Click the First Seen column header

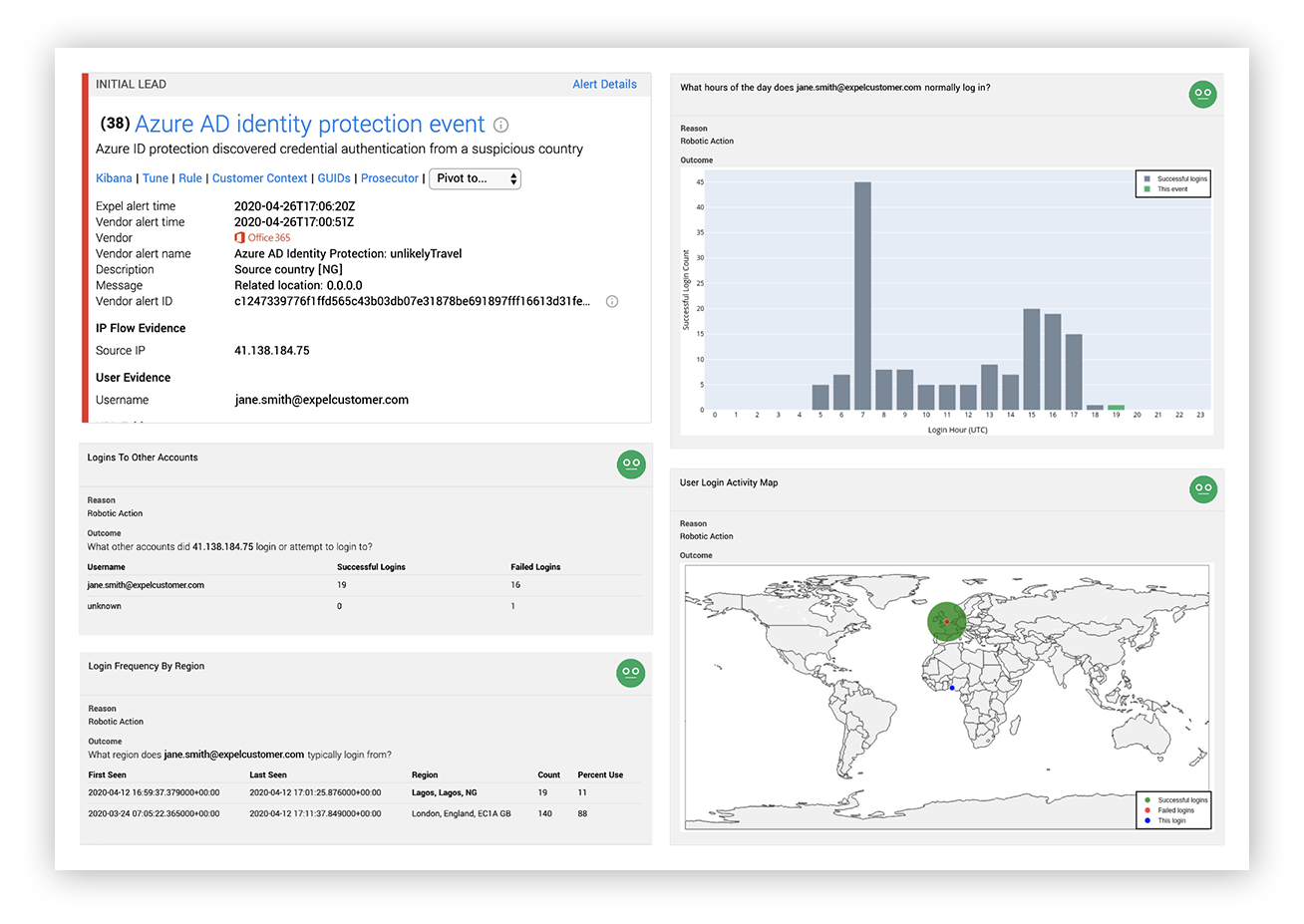click(x=107, y=774)
